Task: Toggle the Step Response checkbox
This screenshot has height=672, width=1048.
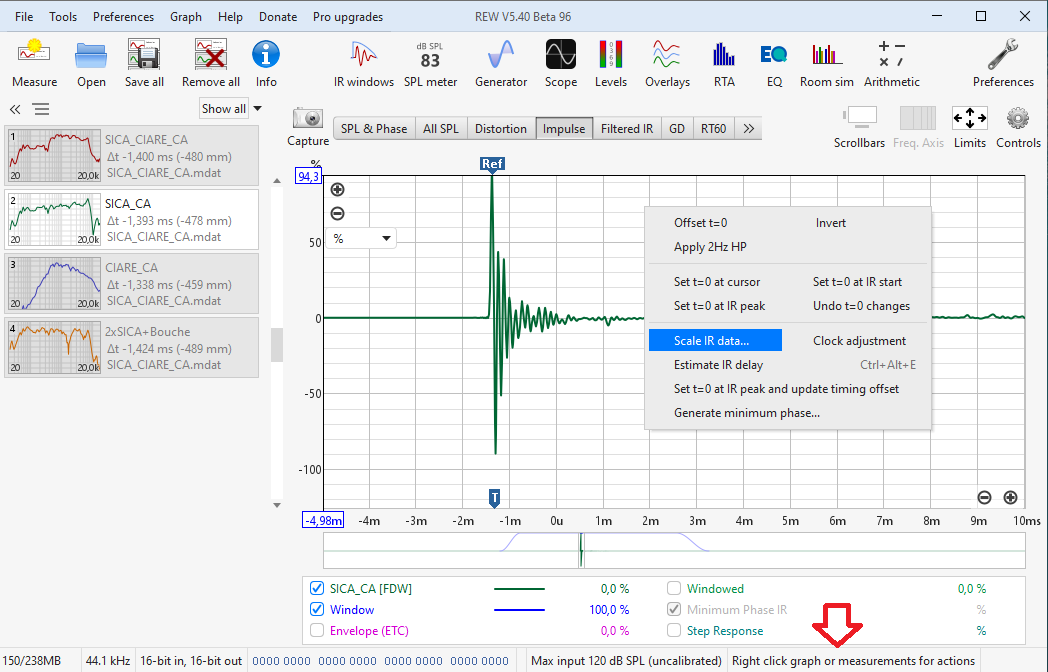Action: click(674, 631)
